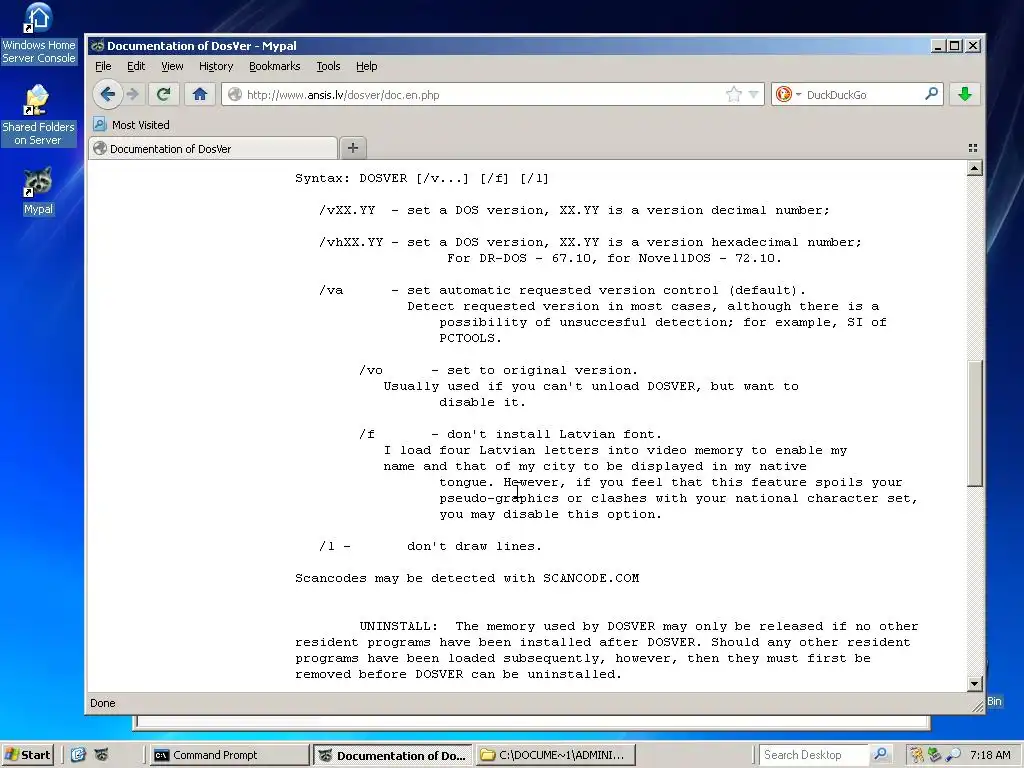This screenshot has height=768, width=1024.
Task: Click the Search Desktop magnifier icon
Action: 880,754
